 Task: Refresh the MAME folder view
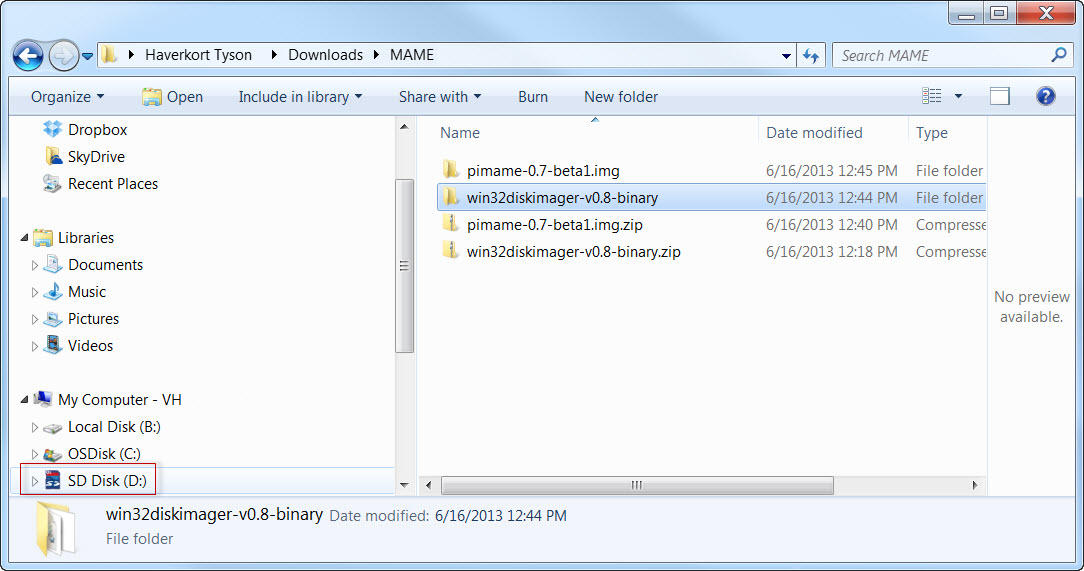pyautogui.click(x=811, y=55)
